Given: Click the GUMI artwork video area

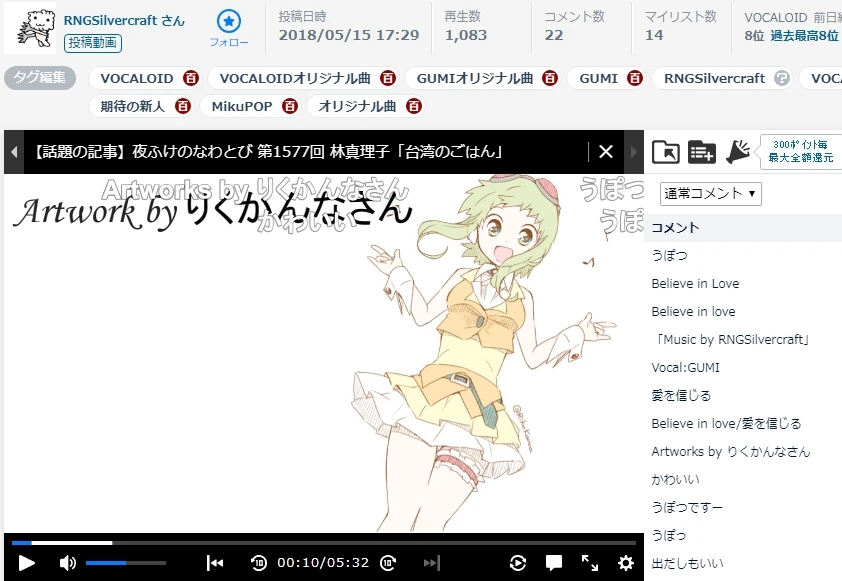Looking at the screenshot, I should (x=324, y=353).
